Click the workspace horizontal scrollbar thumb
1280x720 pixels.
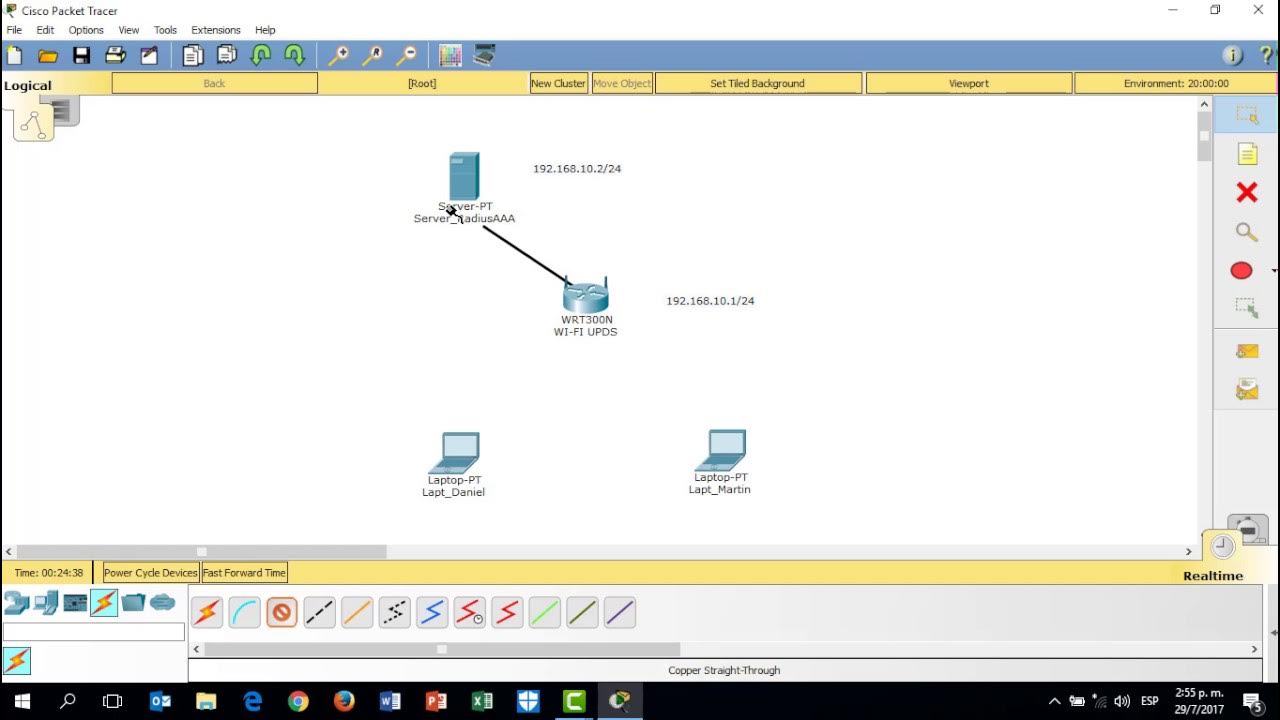202,551
